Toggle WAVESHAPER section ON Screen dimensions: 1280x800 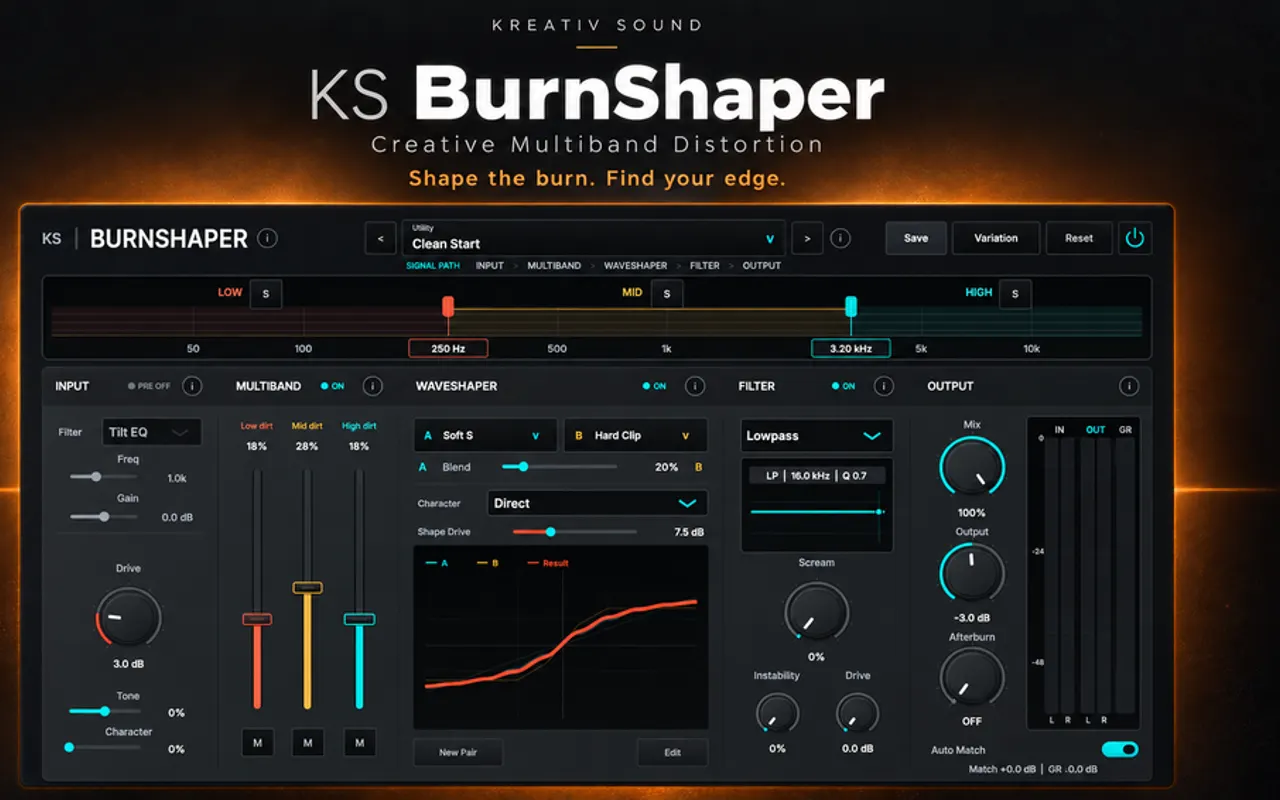pyautogui.click(x=654, y=386)
